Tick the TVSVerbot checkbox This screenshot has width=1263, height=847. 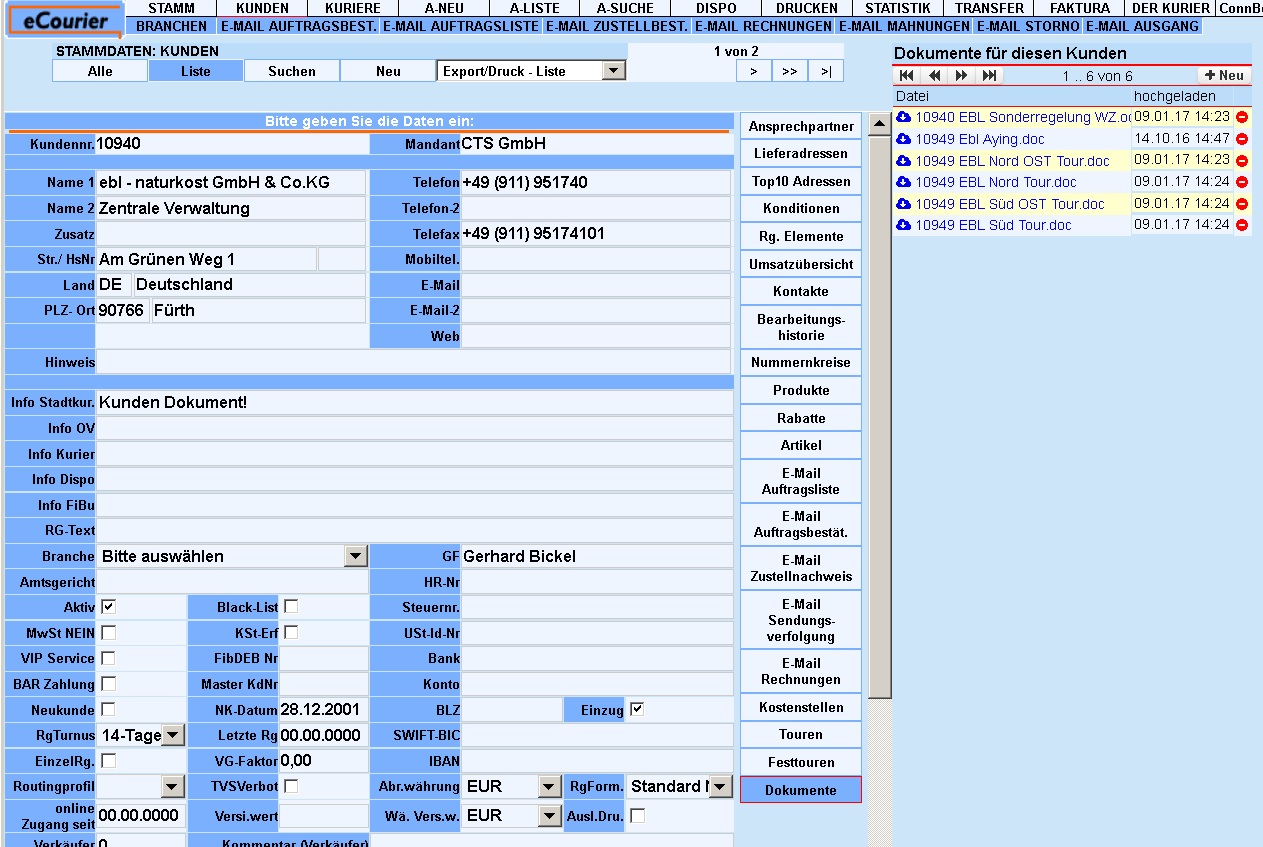(291, 787)
